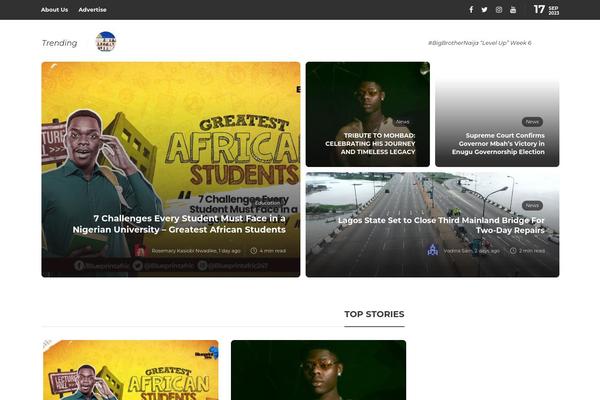
Task: Click the Advertise menu link
Action: pos(92,10)
